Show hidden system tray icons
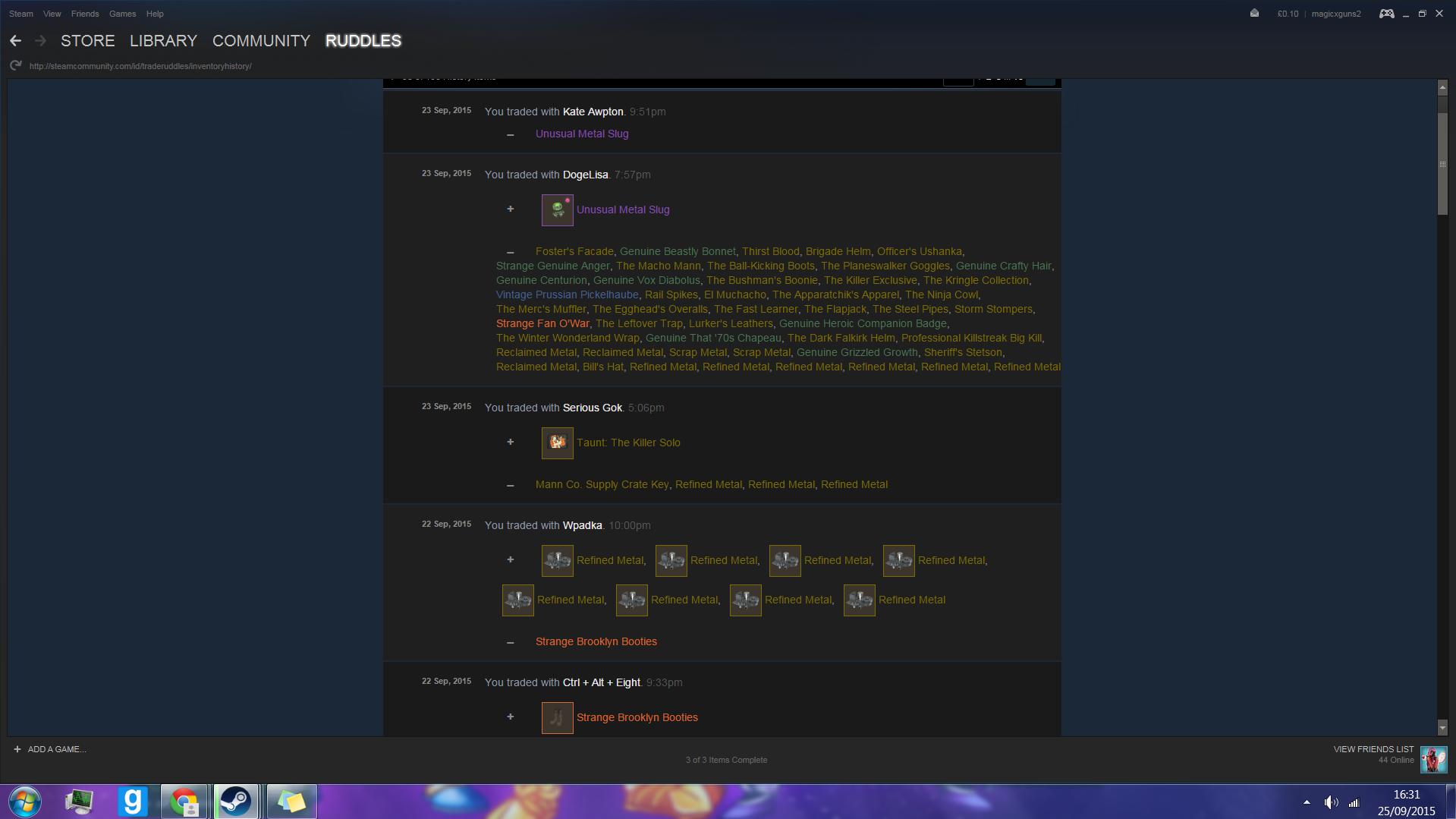The image size is (1456, 819). [1307, 802]
